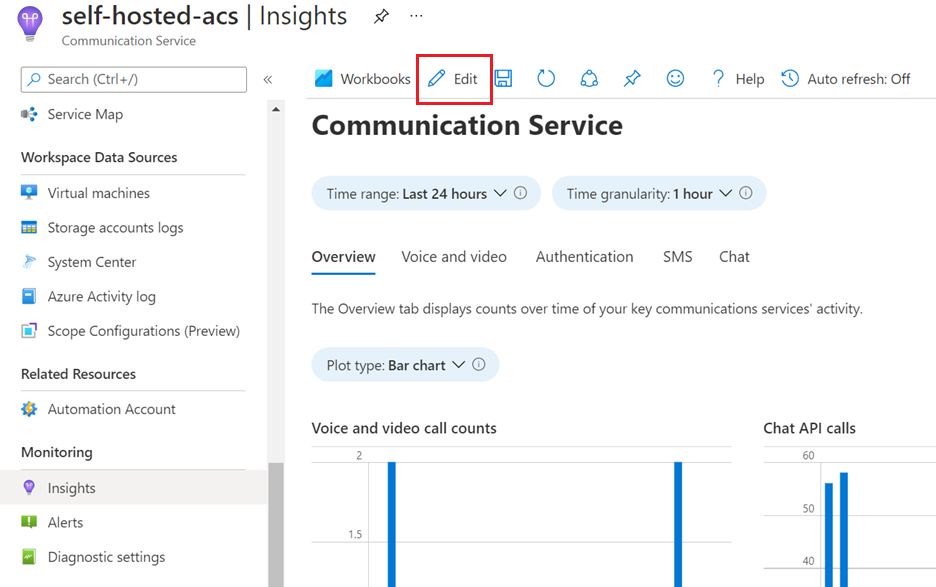This screenshot has width=936, height=587.
Task: Click the Automation Account icon
Action: [x=31, y=409]
